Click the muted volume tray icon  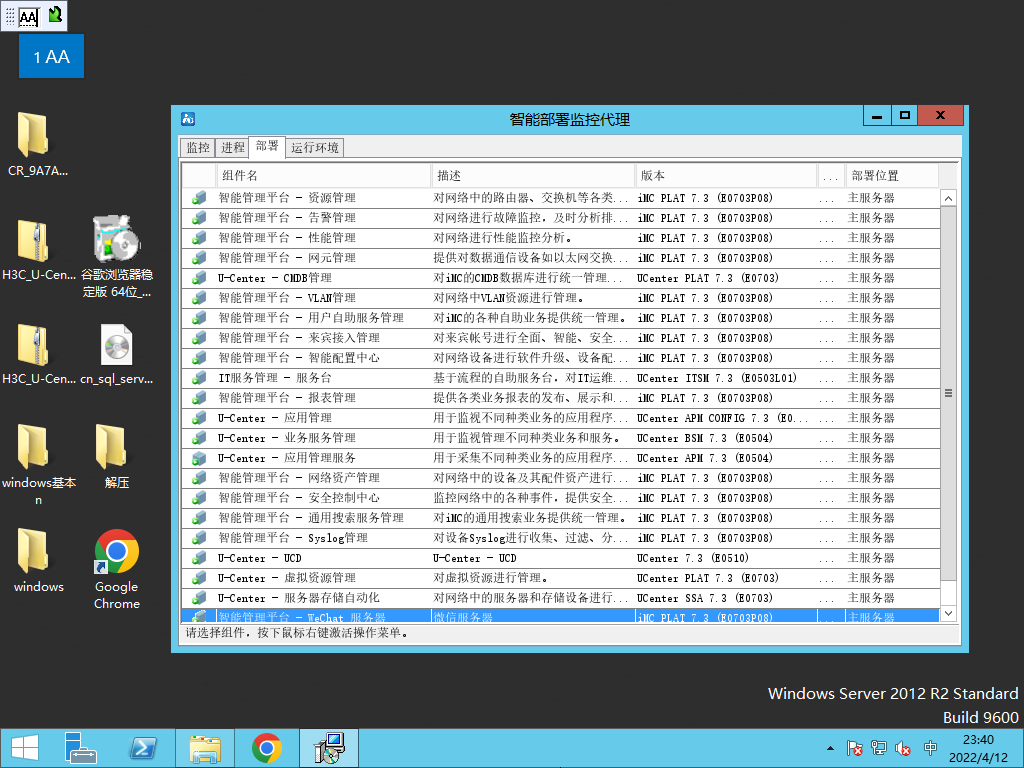coord(903,748)
